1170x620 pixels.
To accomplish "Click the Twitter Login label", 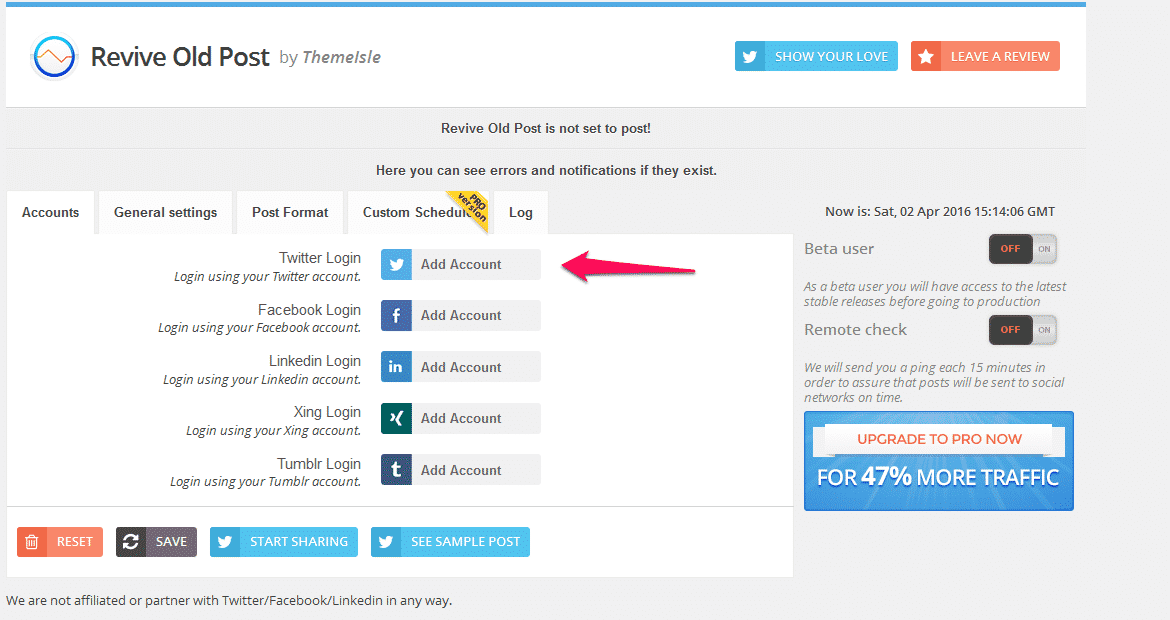I will (320, 258).
